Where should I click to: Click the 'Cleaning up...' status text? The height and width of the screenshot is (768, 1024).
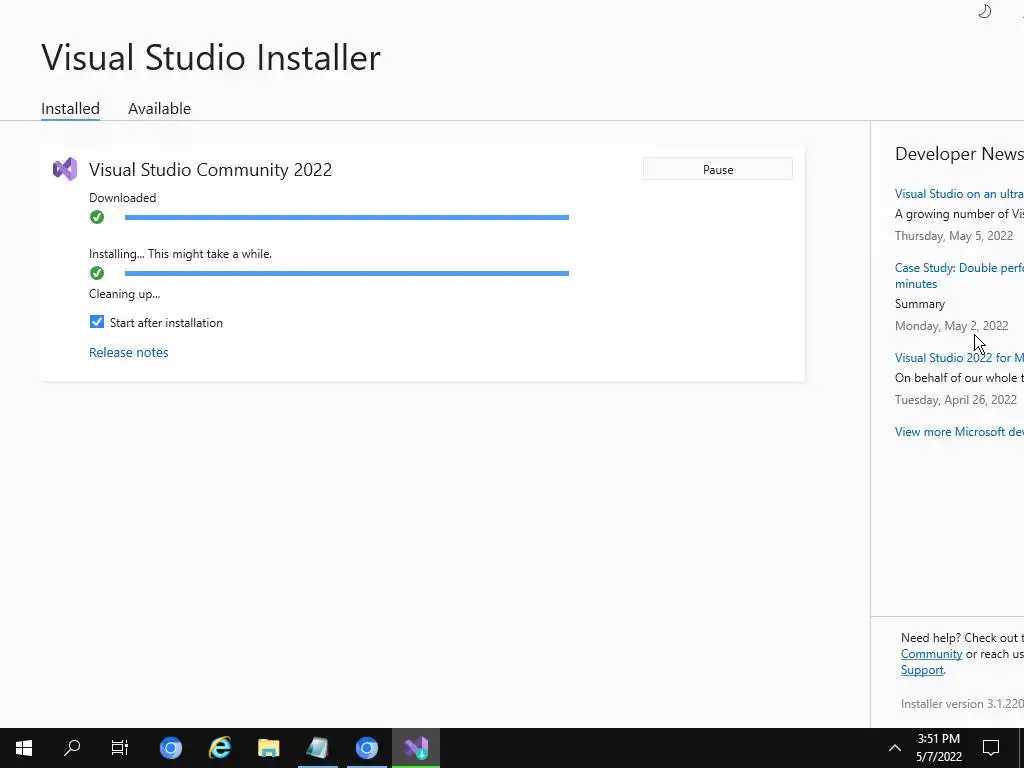point(125,294)
